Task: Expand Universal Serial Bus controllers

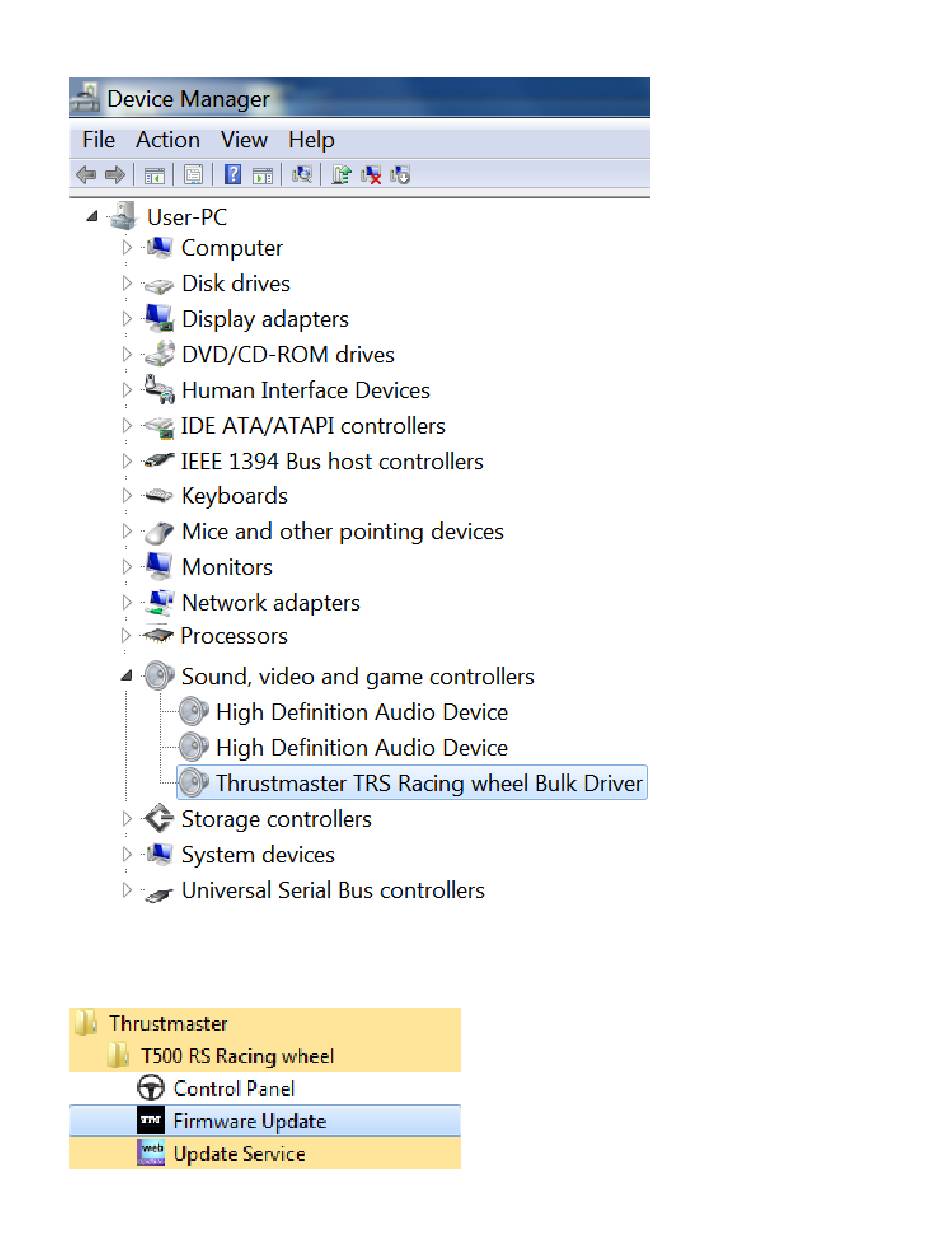Action: (127, 889)
